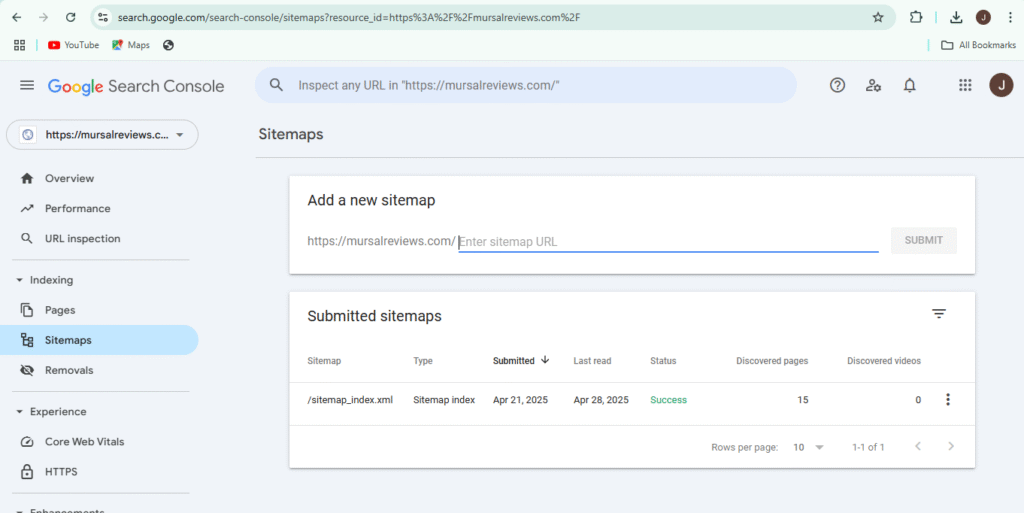Image resolution: width=1024 pixels, height=513 pixels.
Task: Open the Maps bookmark
Action: [x=131, y=45]
